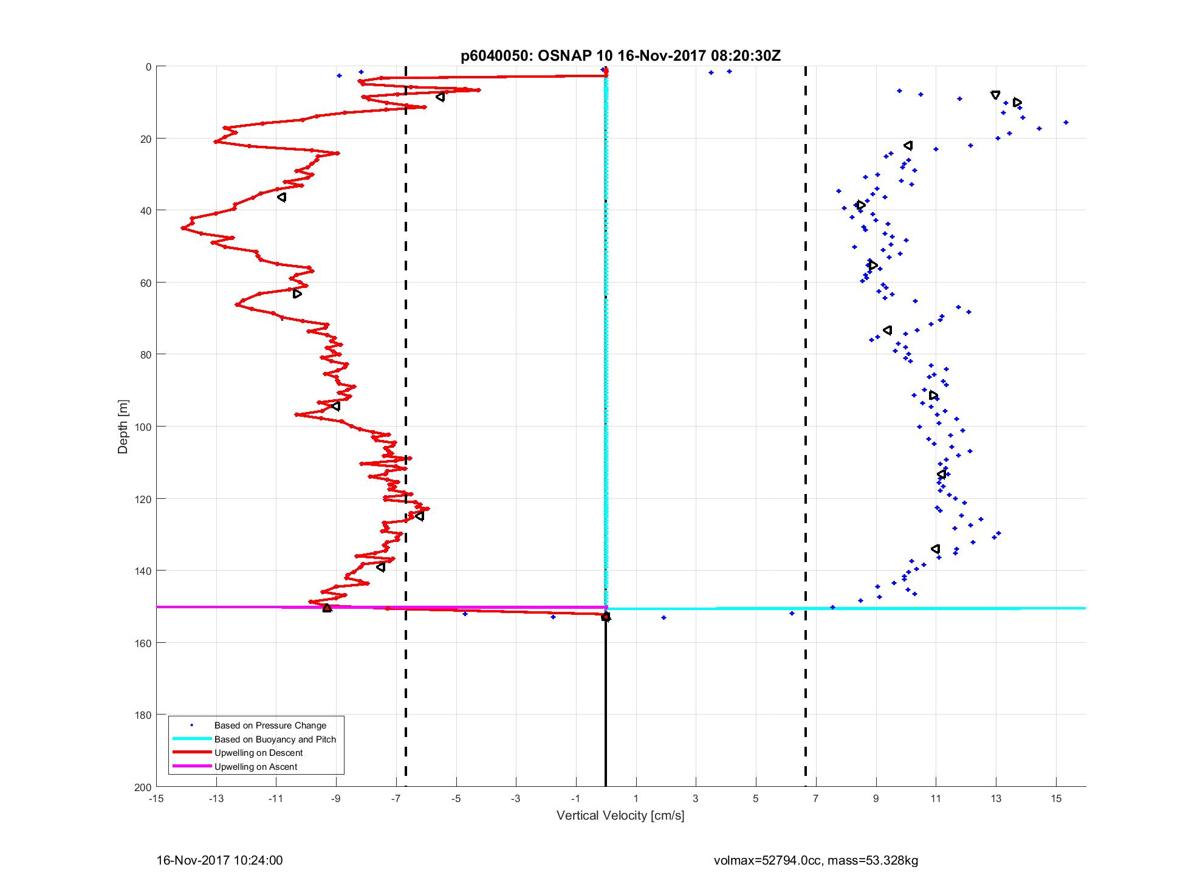Viewport: 1200px width, 885px height.
Task: Click the cyan line sample in the legend
Action: coord(190,739)
